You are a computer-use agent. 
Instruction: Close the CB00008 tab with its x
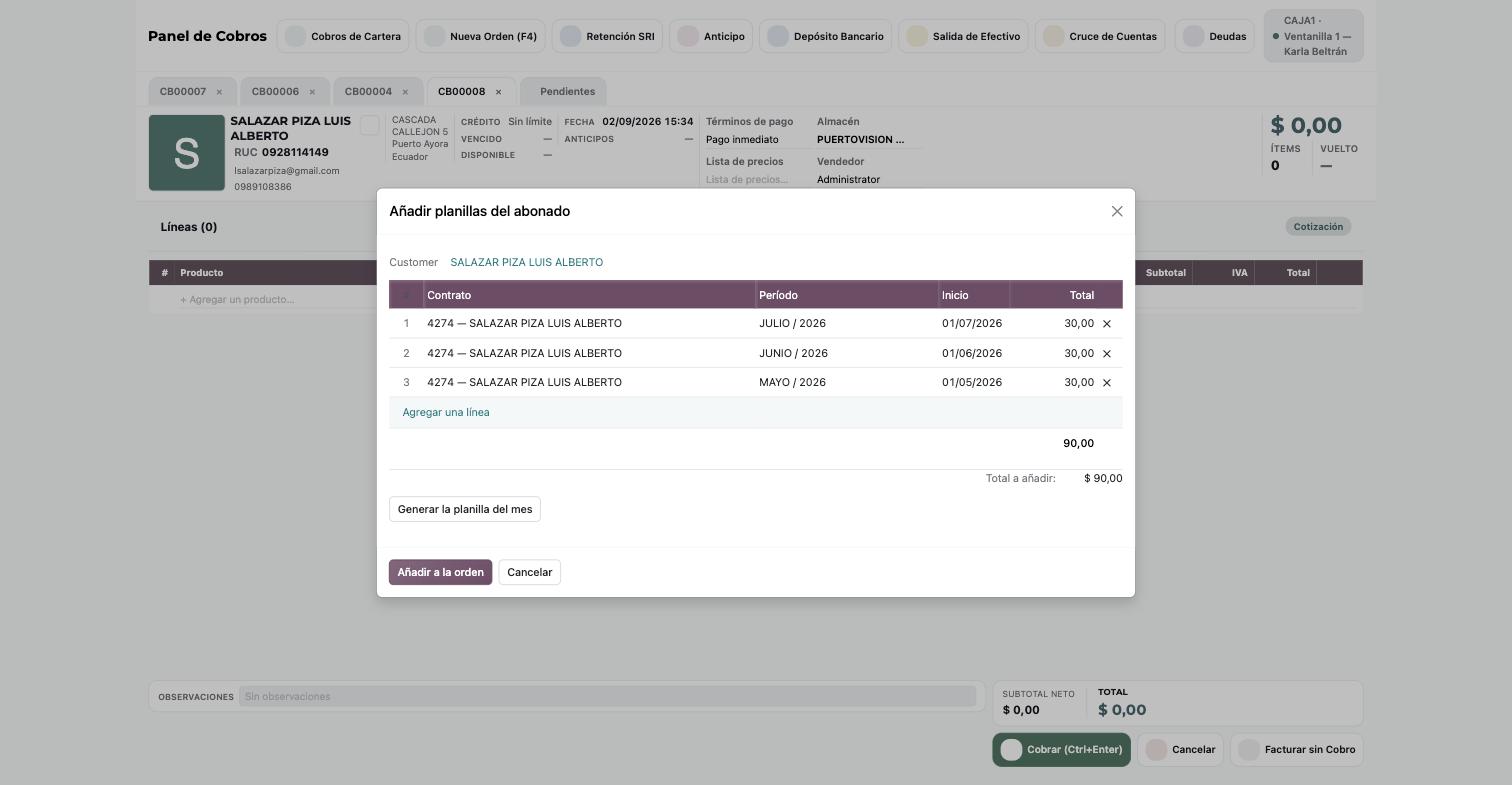point(498,92)
